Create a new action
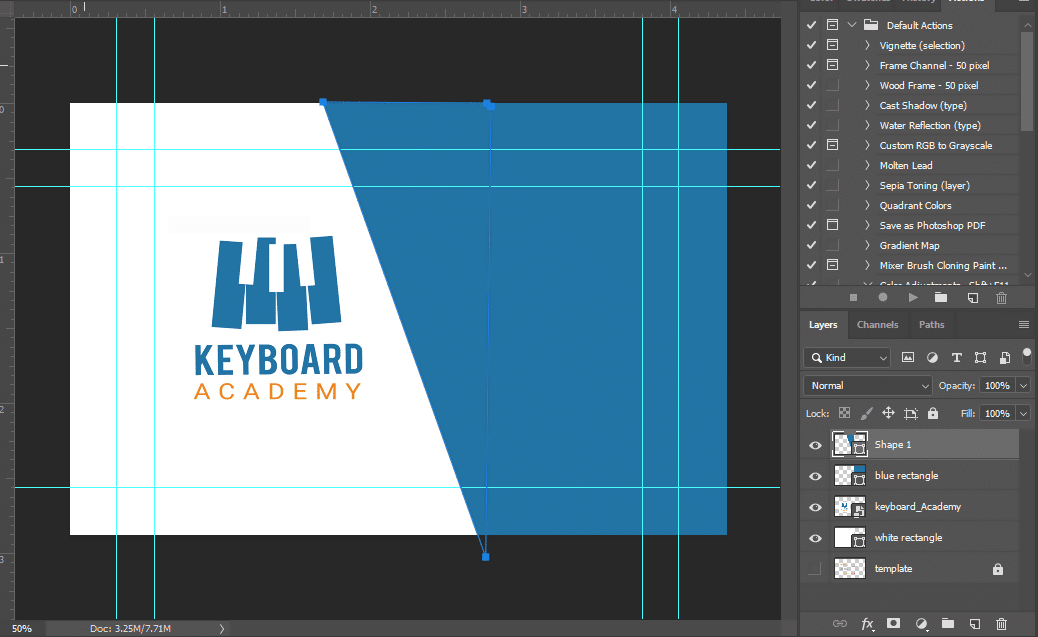Viewport: 1038px width, 637px height. pyautogui.click(x=972, y=298)
